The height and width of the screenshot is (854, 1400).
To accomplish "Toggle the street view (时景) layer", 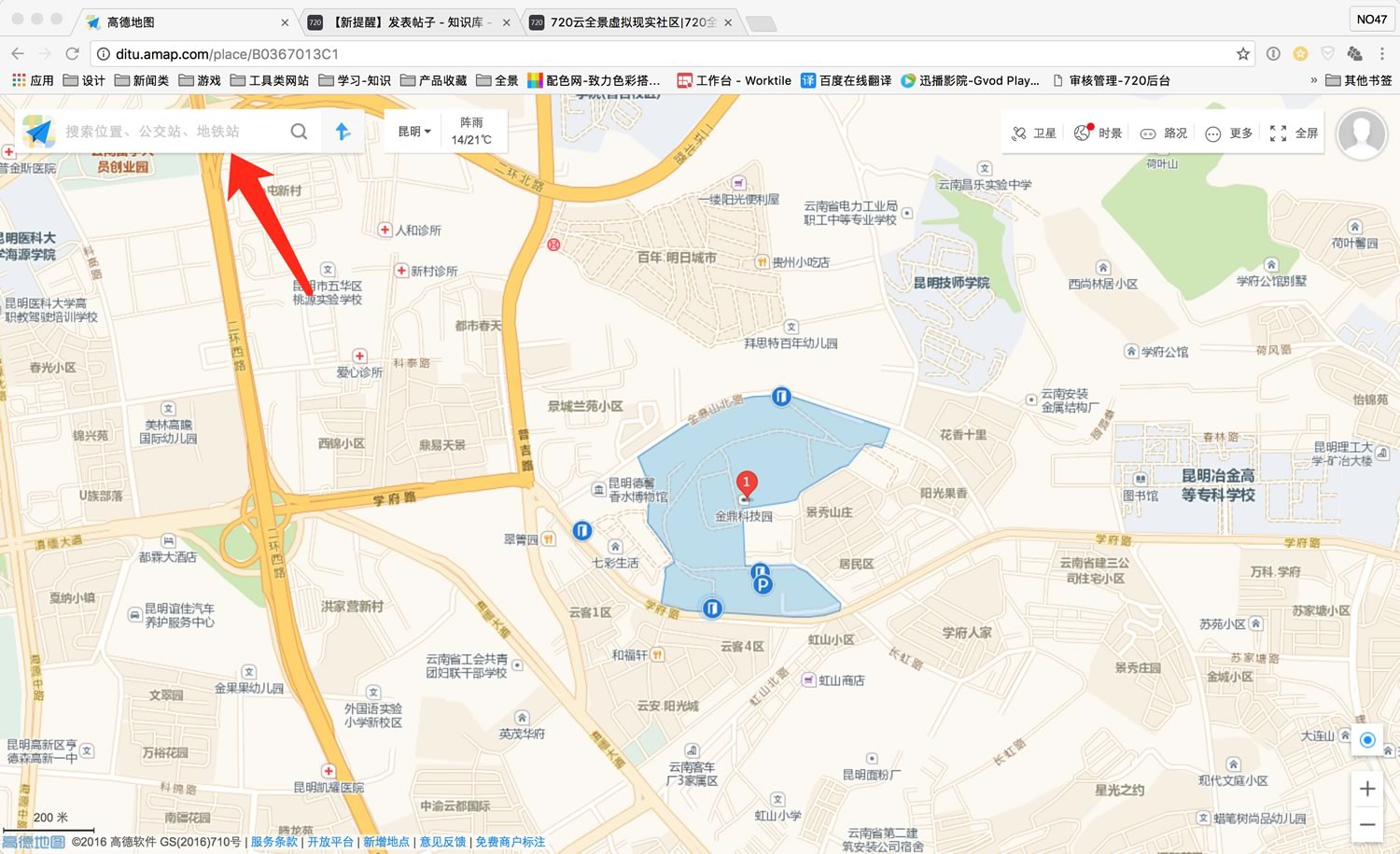I will tap(1098, 133).
